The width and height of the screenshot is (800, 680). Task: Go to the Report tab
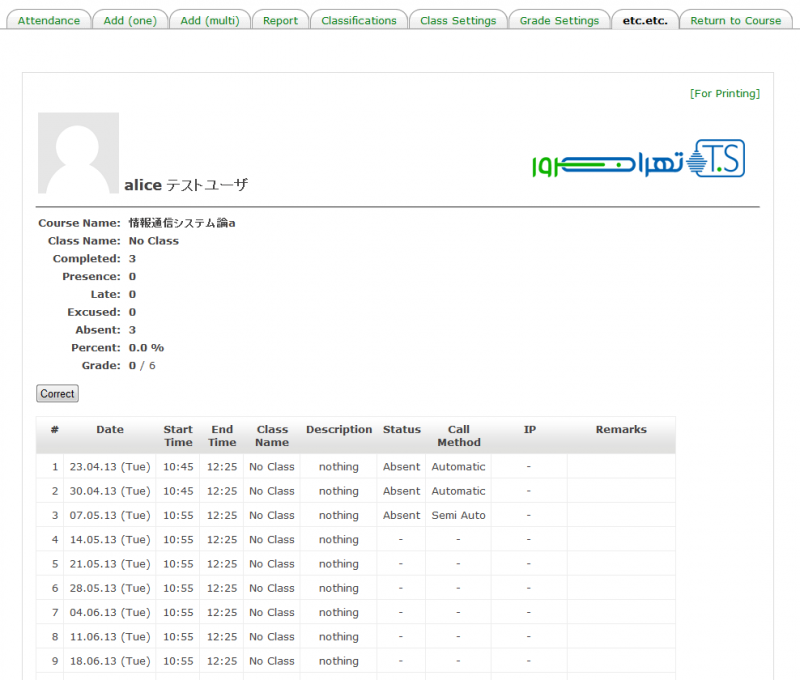click(280, 20)
